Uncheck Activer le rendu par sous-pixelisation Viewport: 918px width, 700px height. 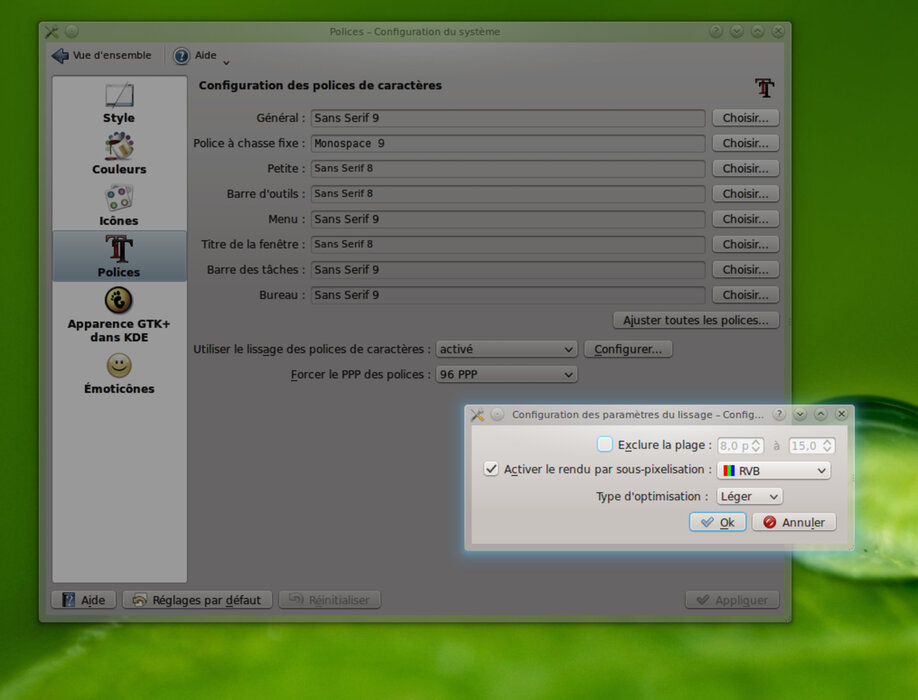point(491,469)
